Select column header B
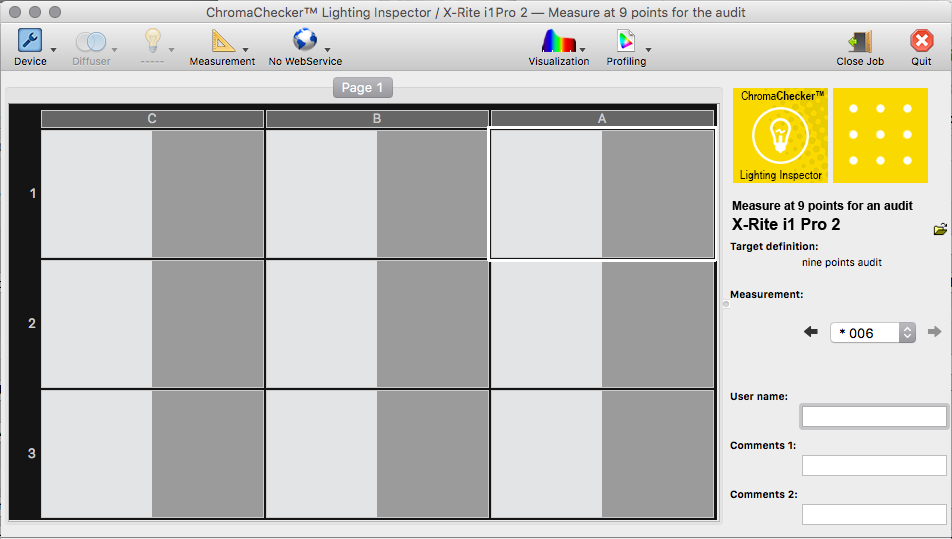 coord(377,119)
